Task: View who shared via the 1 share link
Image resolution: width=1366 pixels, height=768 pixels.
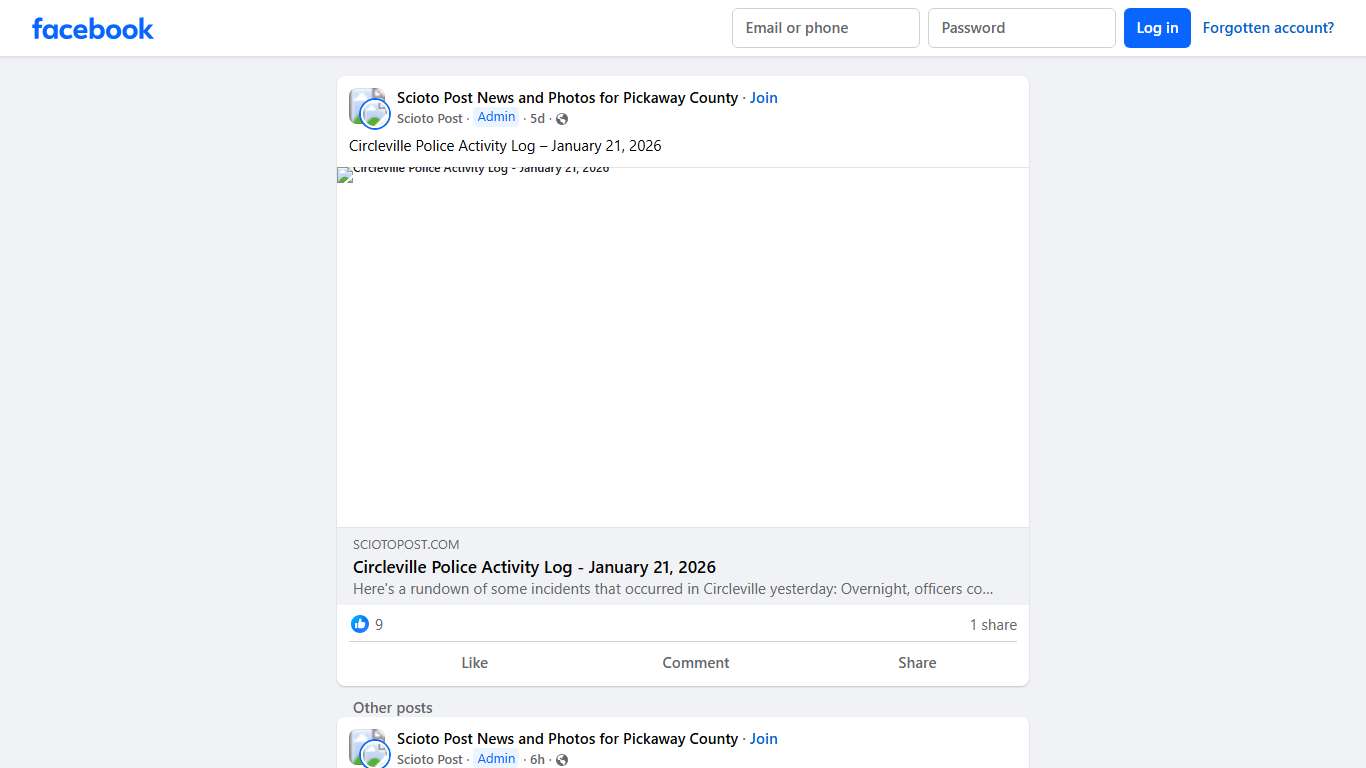Action: point(992,624)
